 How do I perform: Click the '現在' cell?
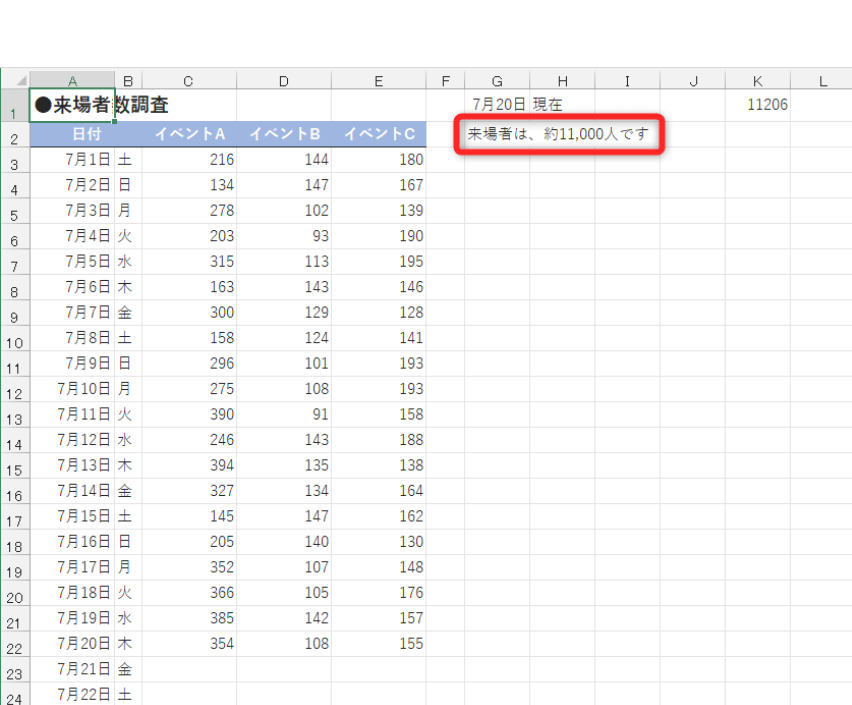click(x=562, y=104)
